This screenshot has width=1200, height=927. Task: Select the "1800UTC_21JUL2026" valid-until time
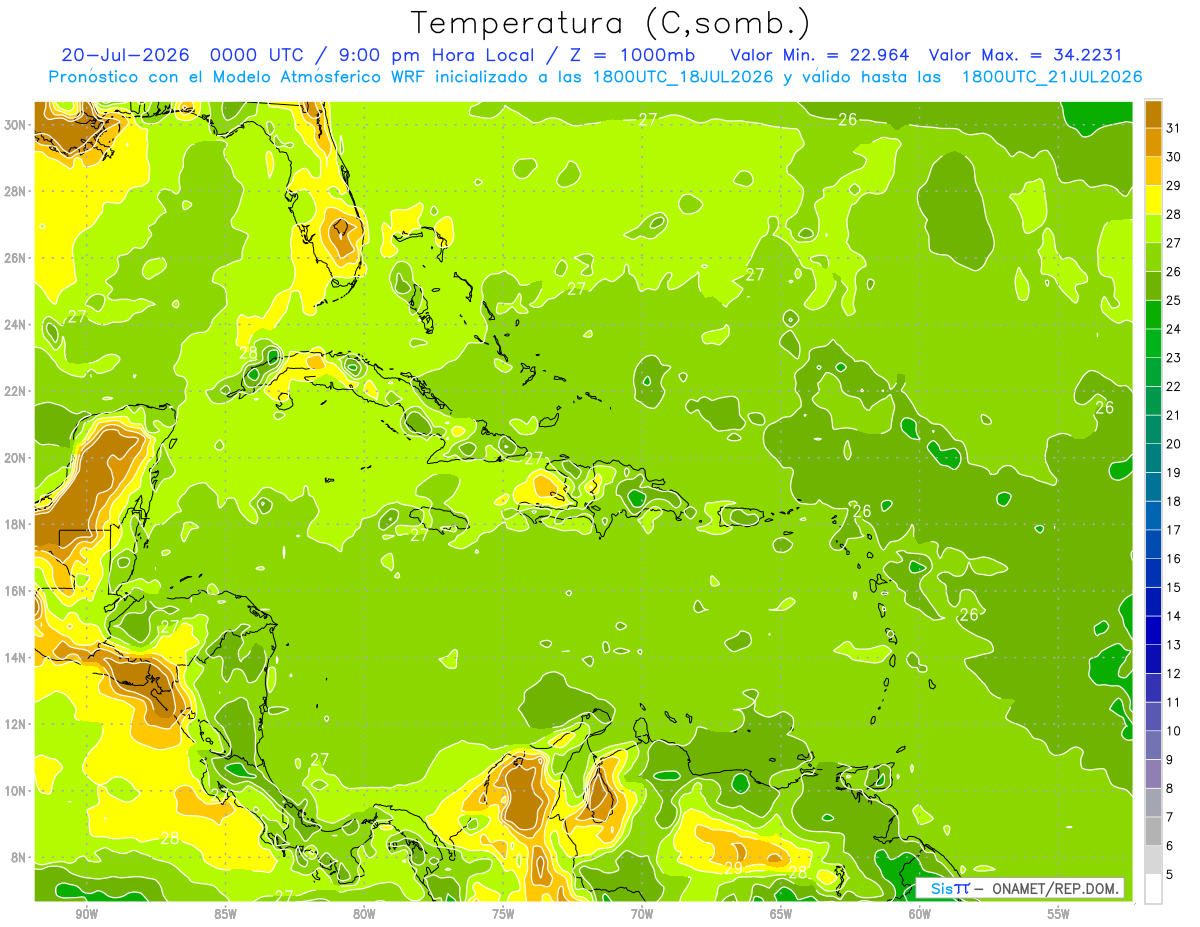coord(1051,77)
